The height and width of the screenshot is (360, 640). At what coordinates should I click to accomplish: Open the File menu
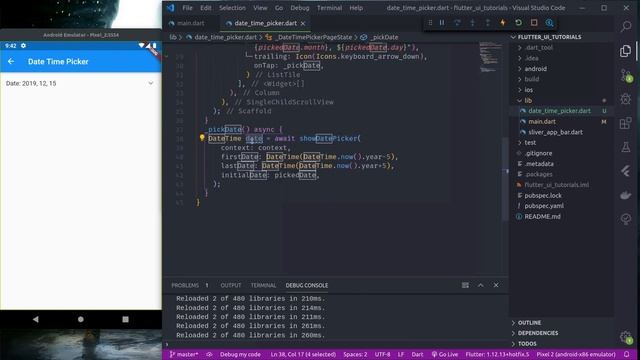coord(187,8)
